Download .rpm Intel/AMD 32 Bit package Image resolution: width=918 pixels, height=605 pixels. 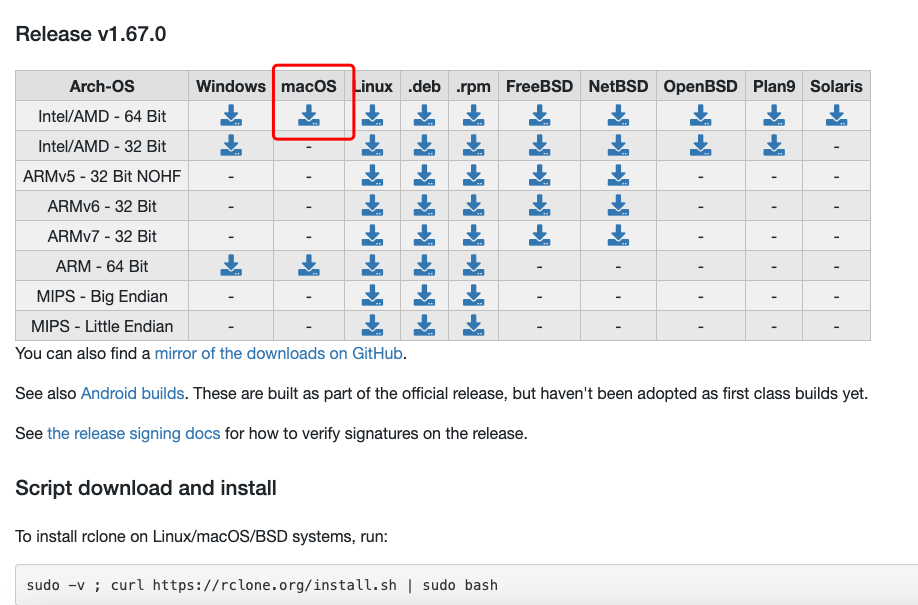[474, 145]
